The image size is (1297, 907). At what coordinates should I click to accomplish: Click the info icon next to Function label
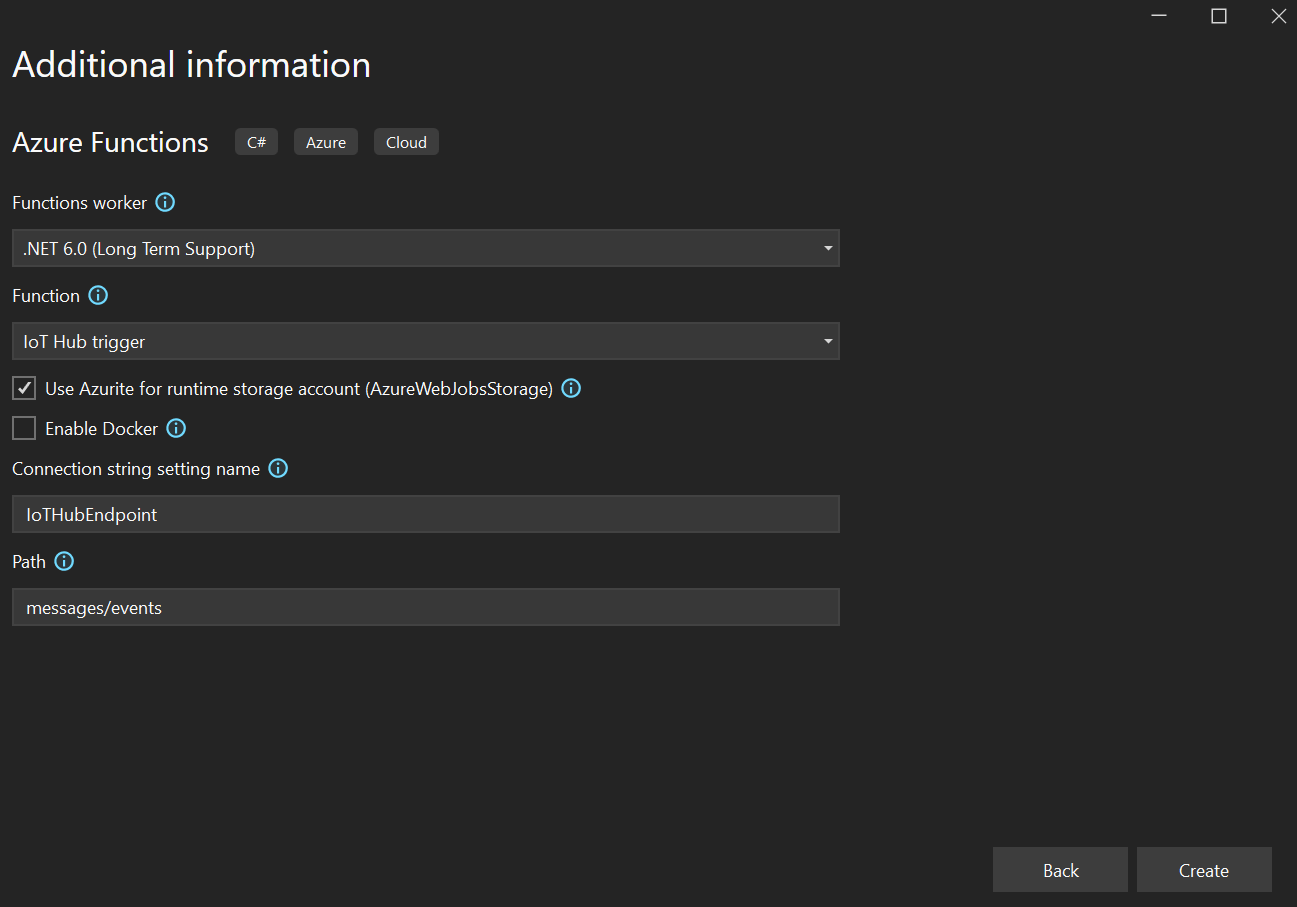point(98,295)
